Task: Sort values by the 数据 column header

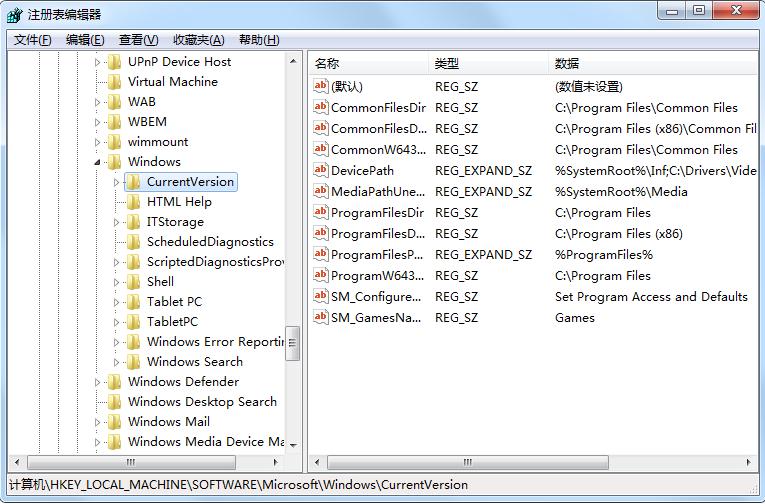Action: 654,63
